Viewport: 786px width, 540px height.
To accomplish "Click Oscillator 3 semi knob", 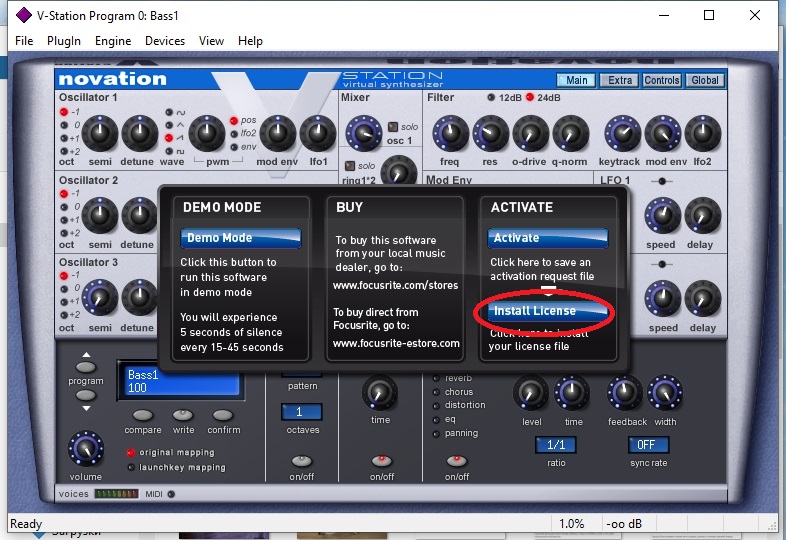I will point(100,298).
